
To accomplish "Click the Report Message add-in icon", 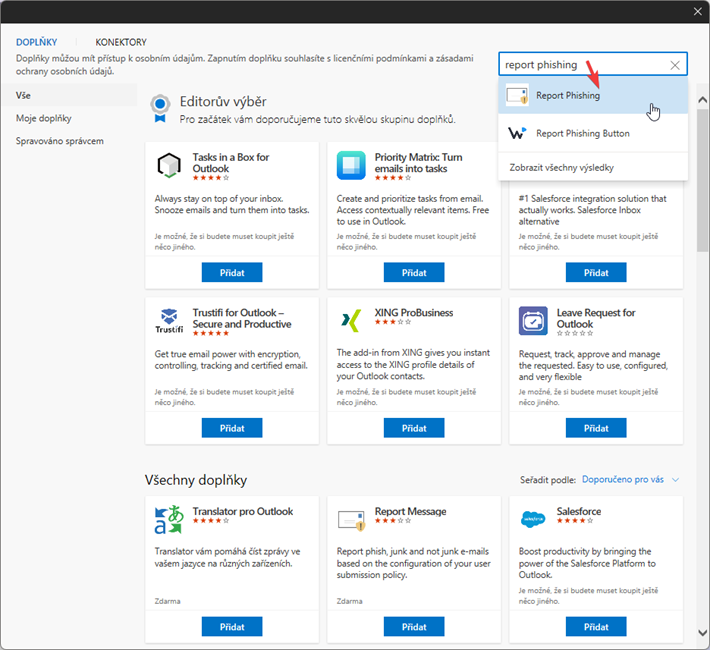I will pyautogui.click(x=351, y=520).
